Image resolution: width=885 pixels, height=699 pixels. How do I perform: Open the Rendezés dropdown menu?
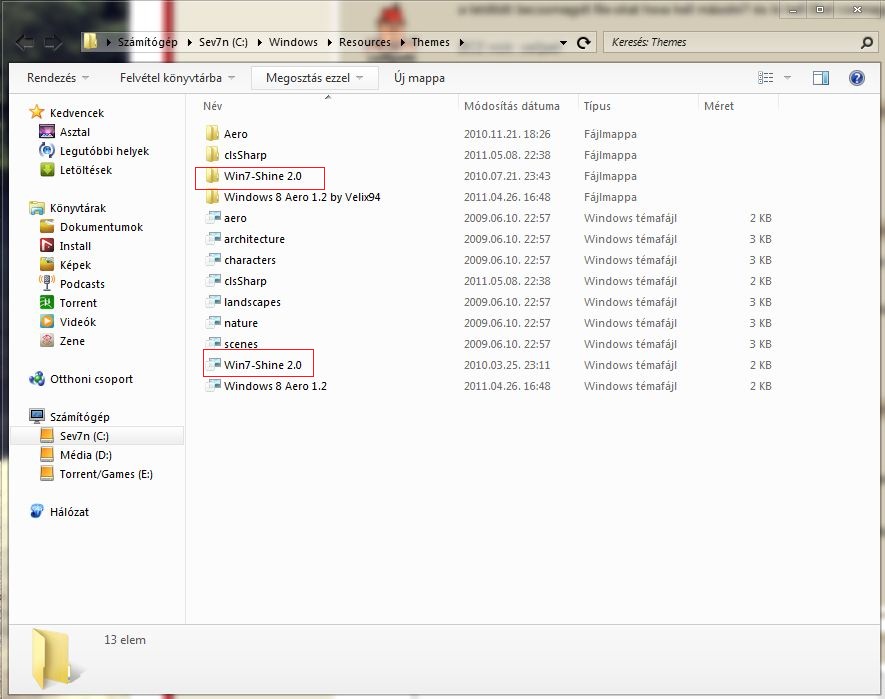click(58, 78)
